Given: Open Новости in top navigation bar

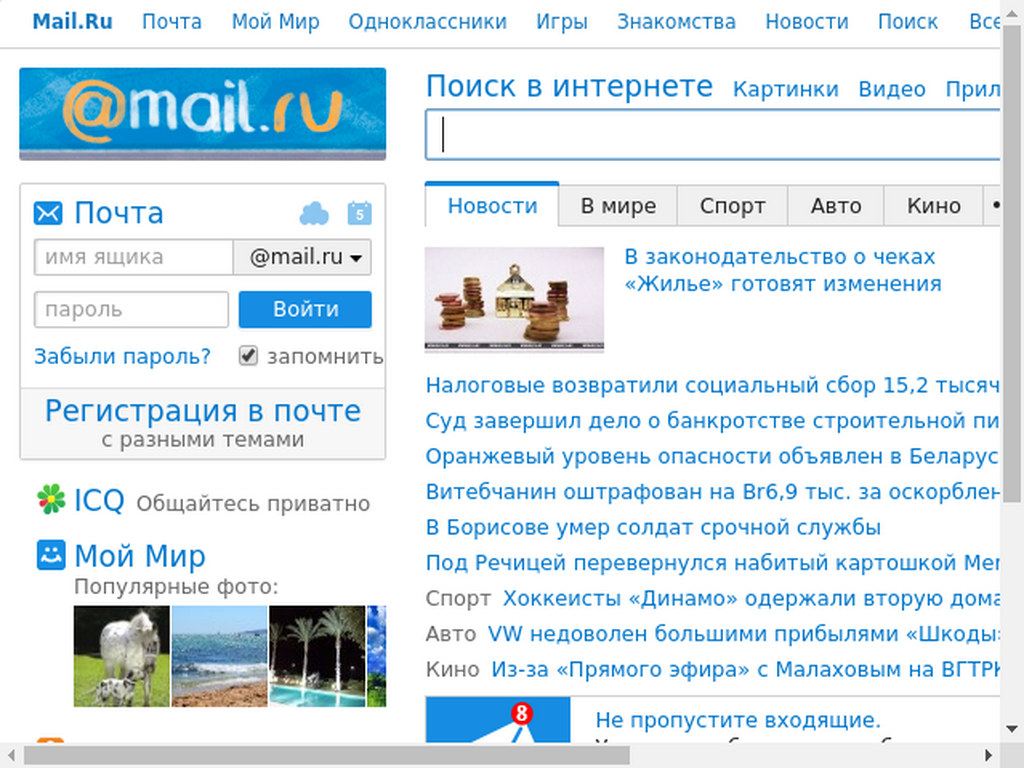Looking at the screenshot, I should tap(807, 22).
